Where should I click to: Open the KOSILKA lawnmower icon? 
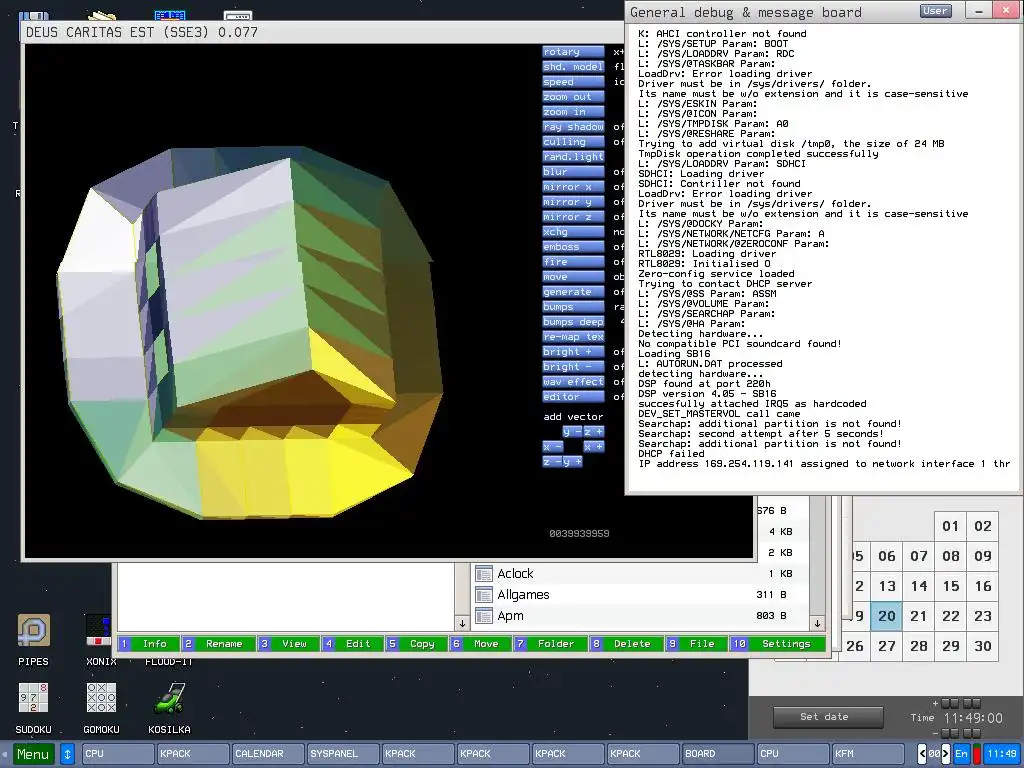pyautogui.click(x=169, y=698)
